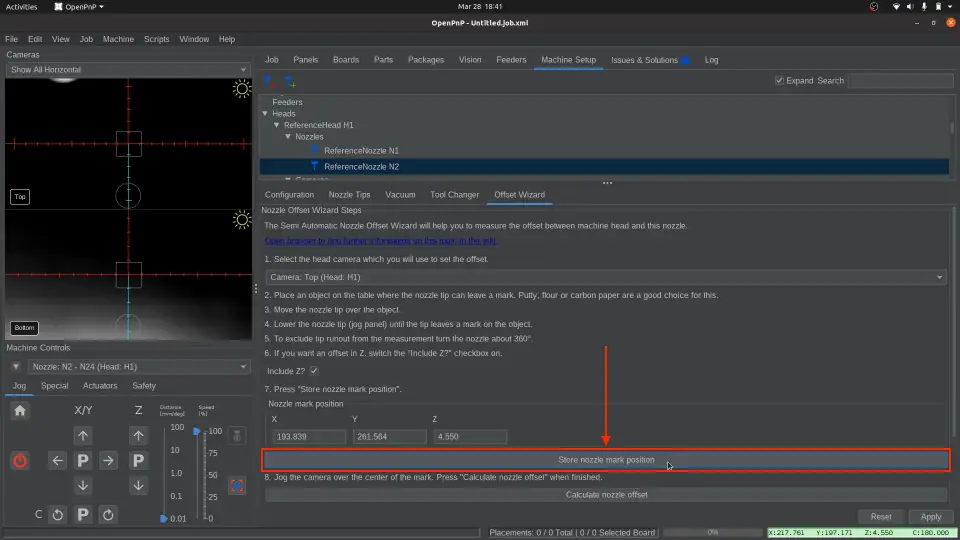
Task: Toggle the Include Z? checkbox
Action: click(314, 371)
